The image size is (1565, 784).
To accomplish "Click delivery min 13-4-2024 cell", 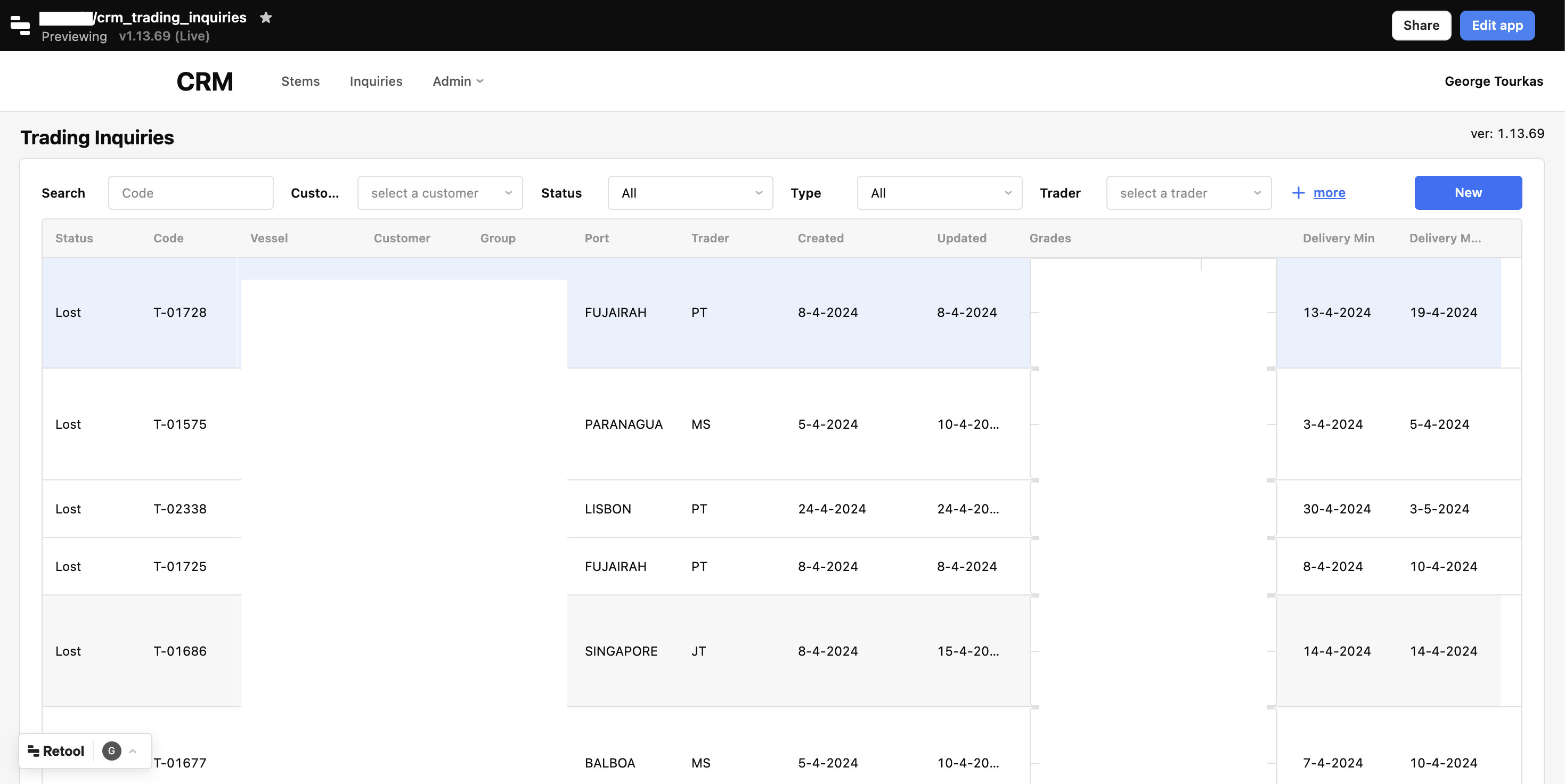I will (x=1336, y=313).
